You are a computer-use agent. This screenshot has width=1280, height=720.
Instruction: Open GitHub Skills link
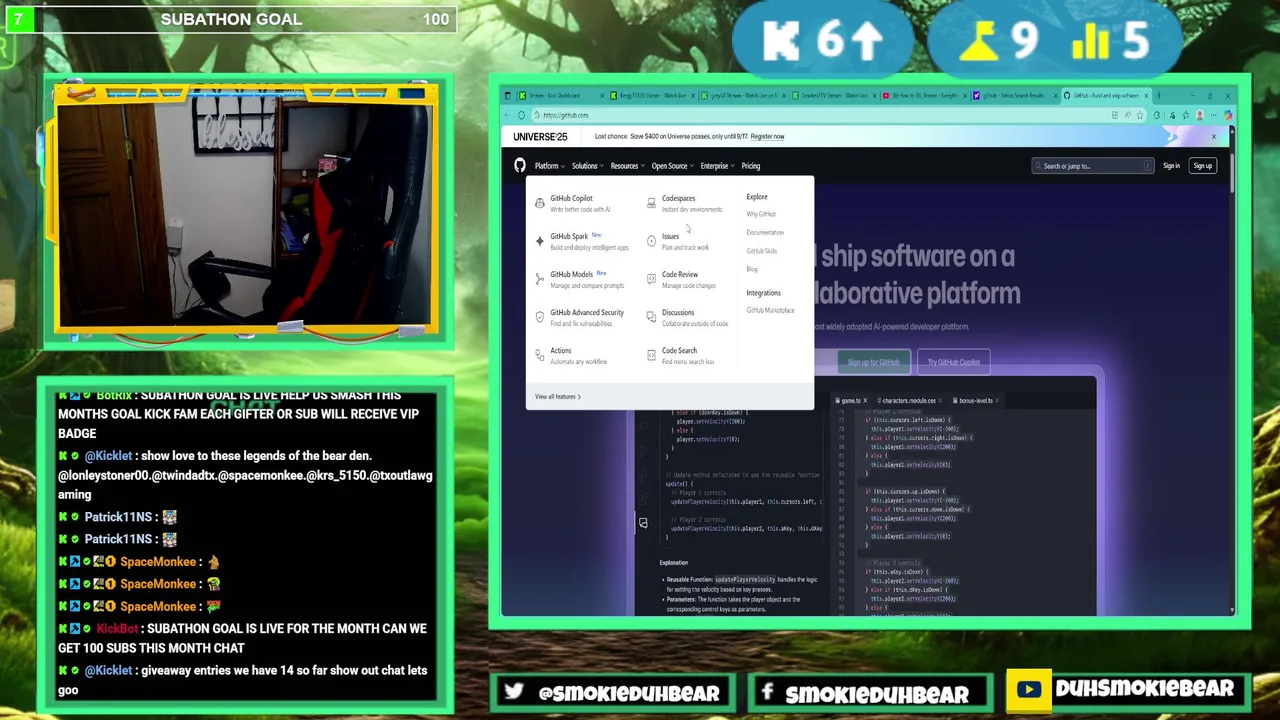point(762,251)
